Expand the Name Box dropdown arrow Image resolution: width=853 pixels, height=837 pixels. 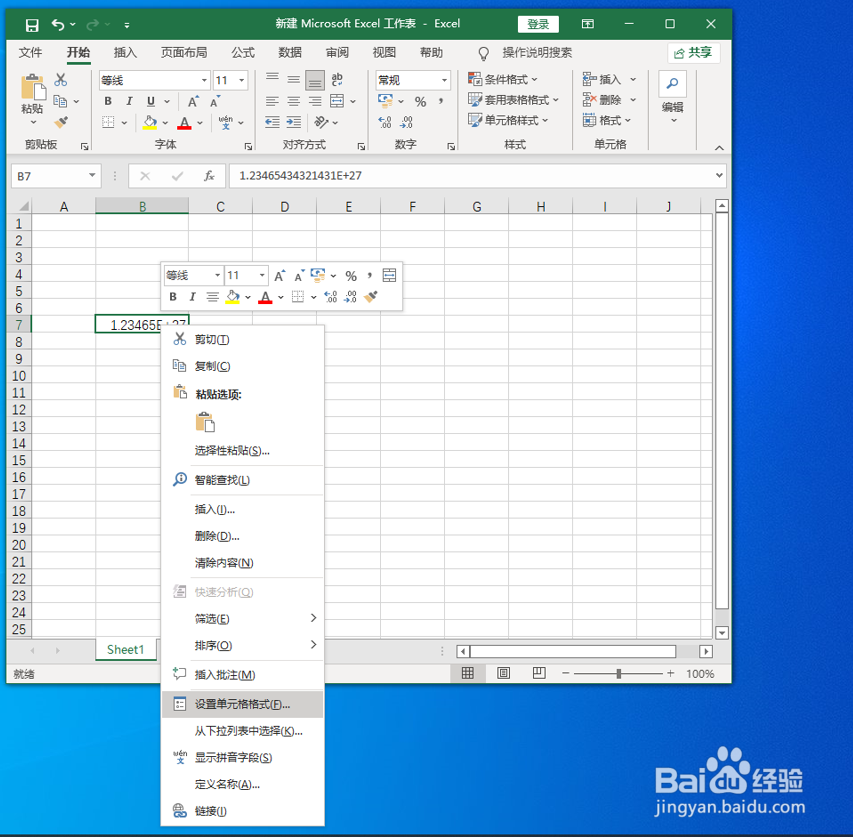pos(92,175)
